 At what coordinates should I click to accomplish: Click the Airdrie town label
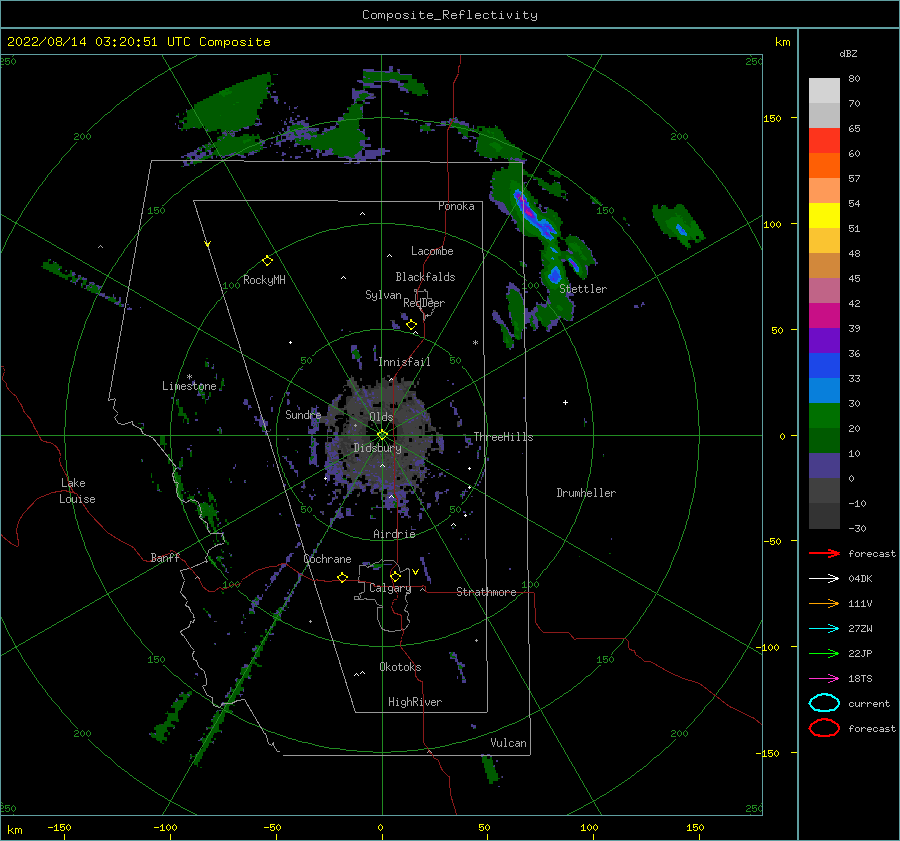pos(394,534)
